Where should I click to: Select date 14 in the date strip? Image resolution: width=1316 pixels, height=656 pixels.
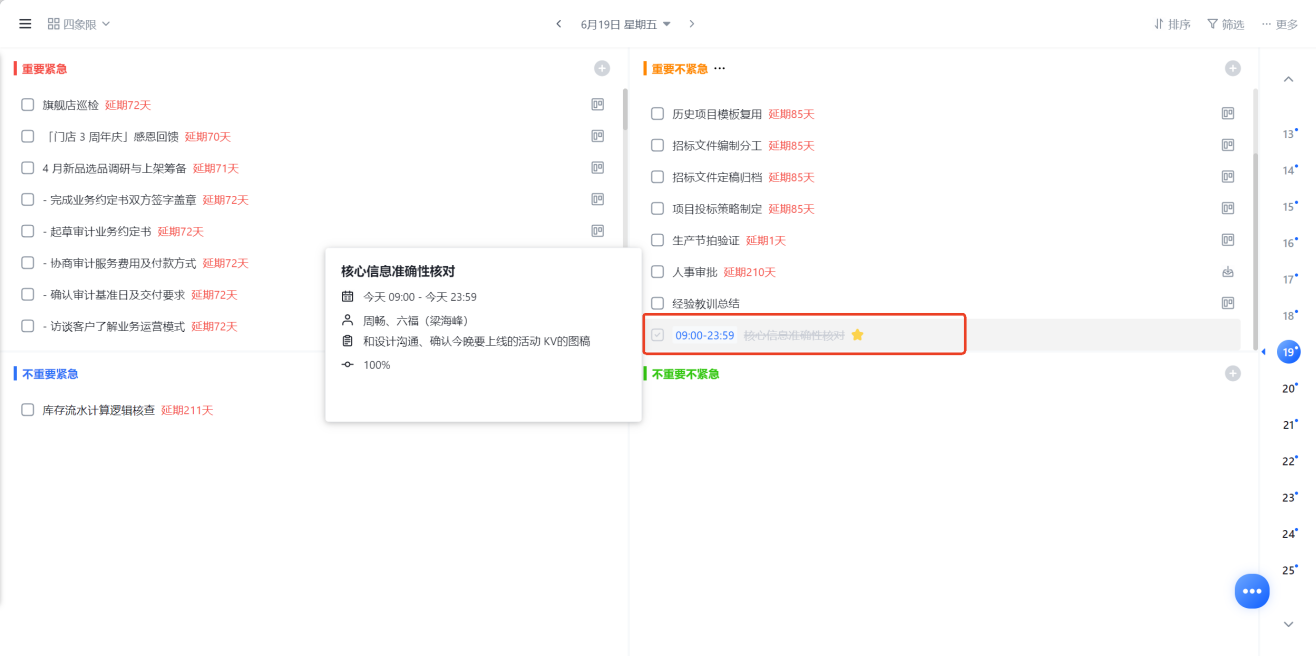coord(1289,170)
